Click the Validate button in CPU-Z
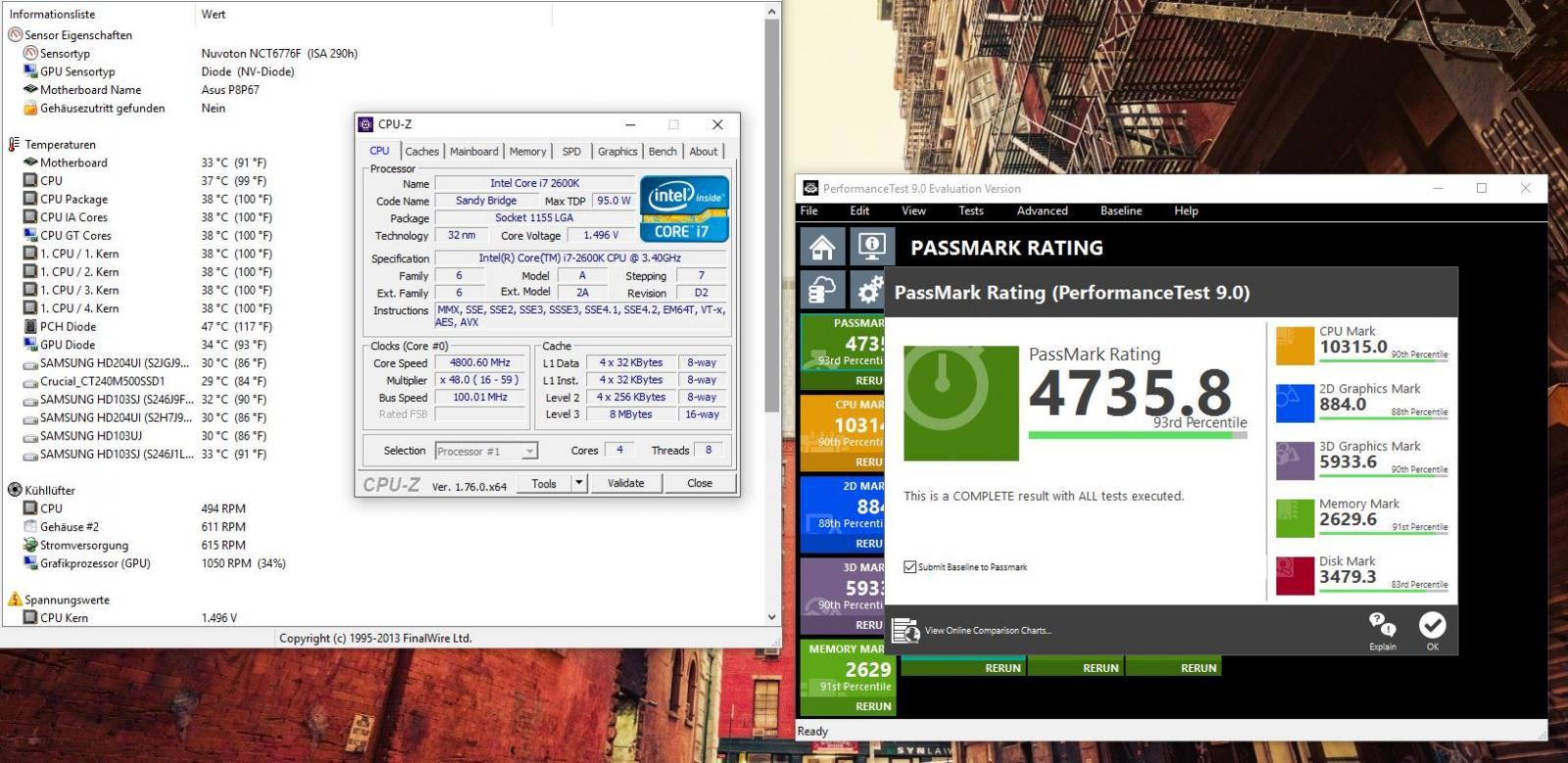 (x=625, y=483)
